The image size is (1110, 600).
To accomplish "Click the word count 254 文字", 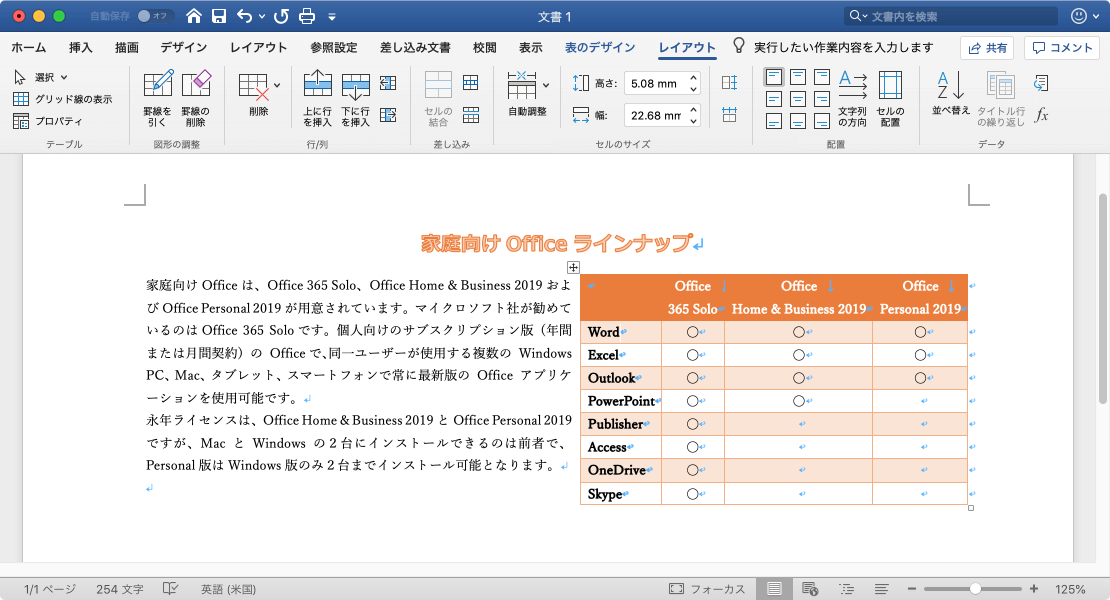I will tap(120, 589).
